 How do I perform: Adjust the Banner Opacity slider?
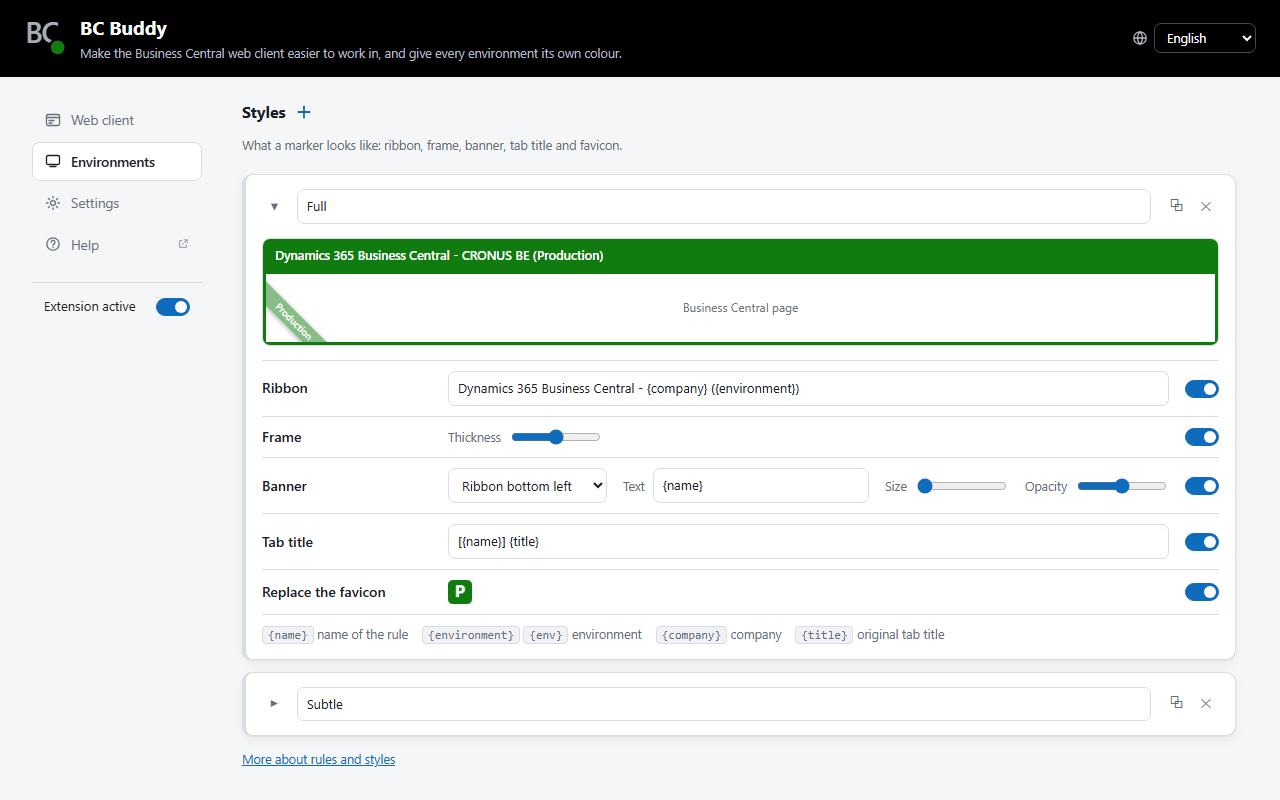[1122, 486]
